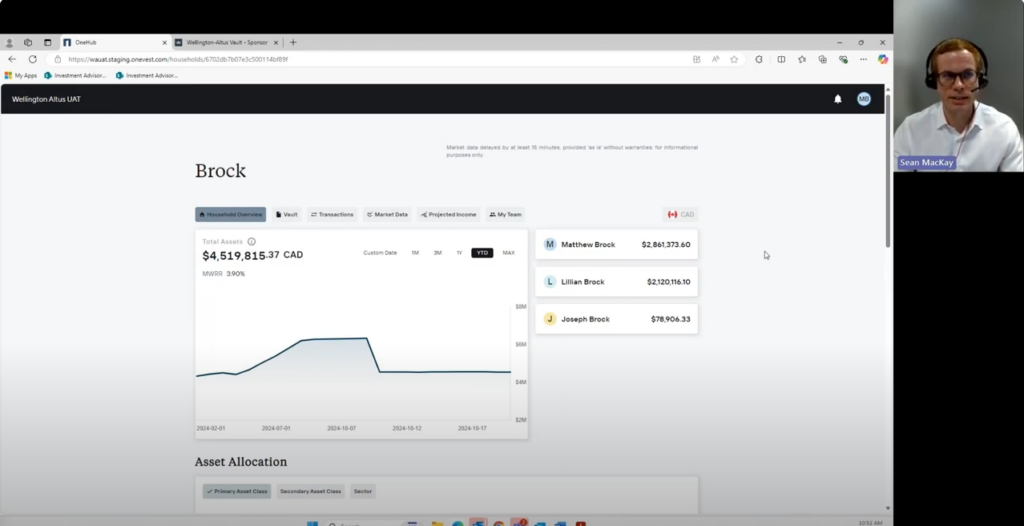The height and width of the screenshot is (526, 1024).
Task: Open the browser settings ellipsis menu
Action: pos(863,59)
